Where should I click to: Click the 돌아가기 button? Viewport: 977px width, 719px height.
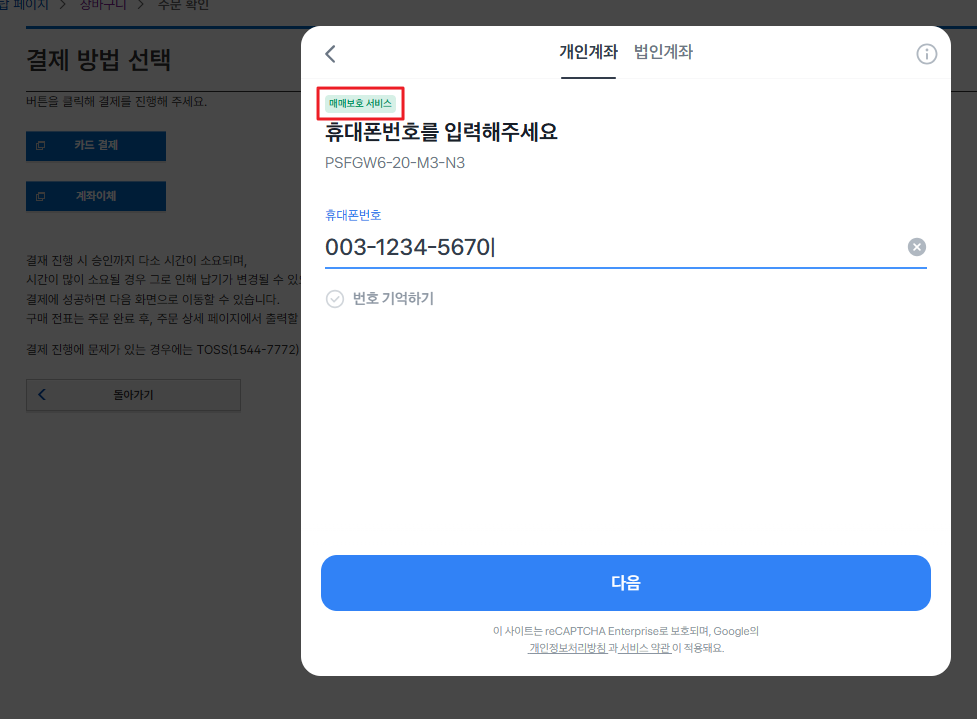pyautogui.click(x=133, y=395)
